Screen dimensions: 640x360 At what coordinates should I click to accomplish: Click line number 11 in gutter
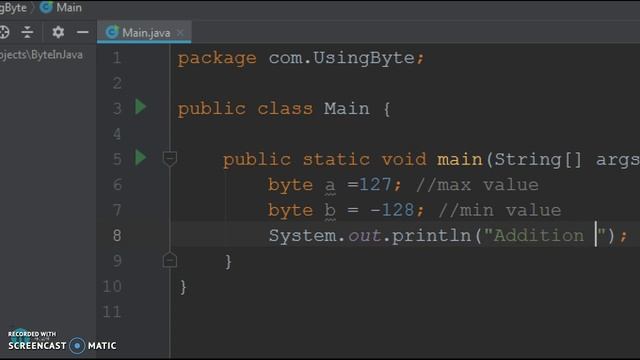112,312
